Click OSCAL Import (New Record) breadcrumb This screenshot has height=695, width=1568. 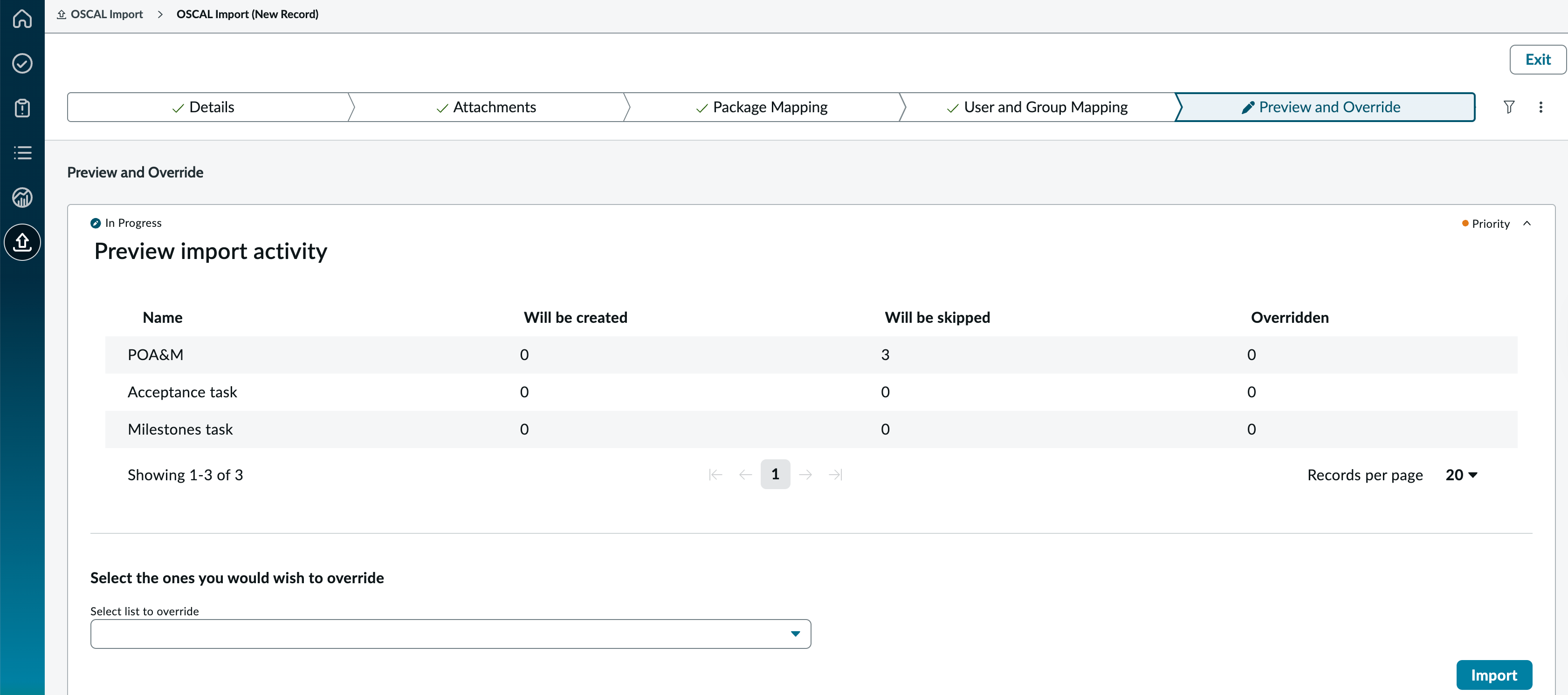tap(247, 14)
